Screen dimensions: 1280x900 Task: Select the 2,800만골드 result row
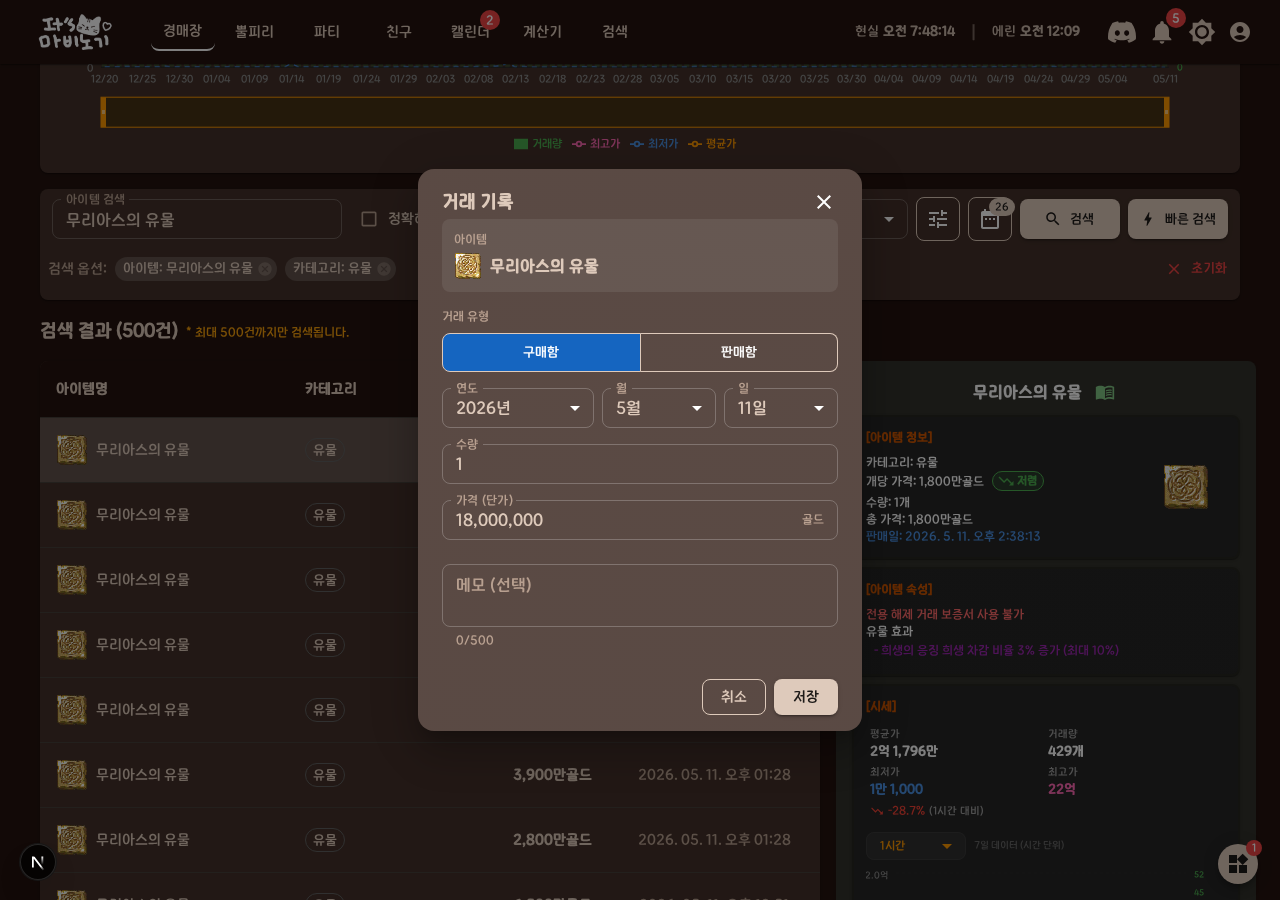(x=430, y=840)
